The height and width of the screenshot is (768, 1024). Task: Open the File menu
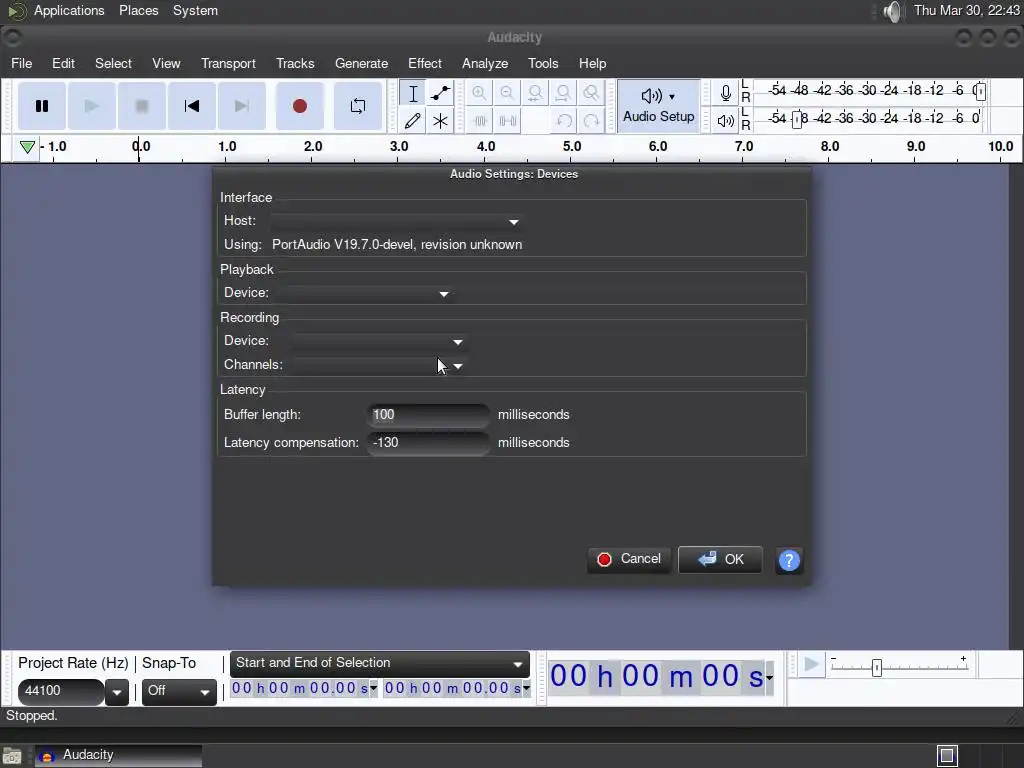tap(22, 63)
